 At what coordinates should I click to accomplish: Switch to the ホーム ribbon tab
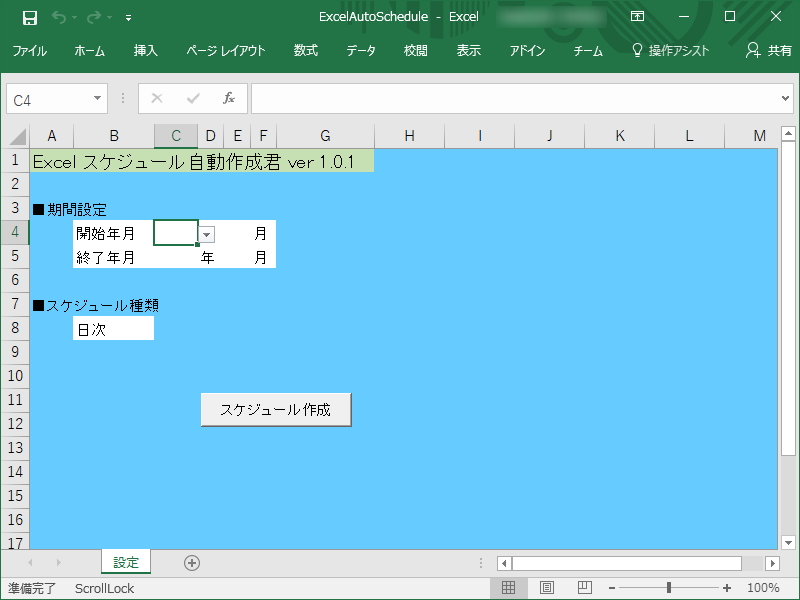(x=89, y=51)
